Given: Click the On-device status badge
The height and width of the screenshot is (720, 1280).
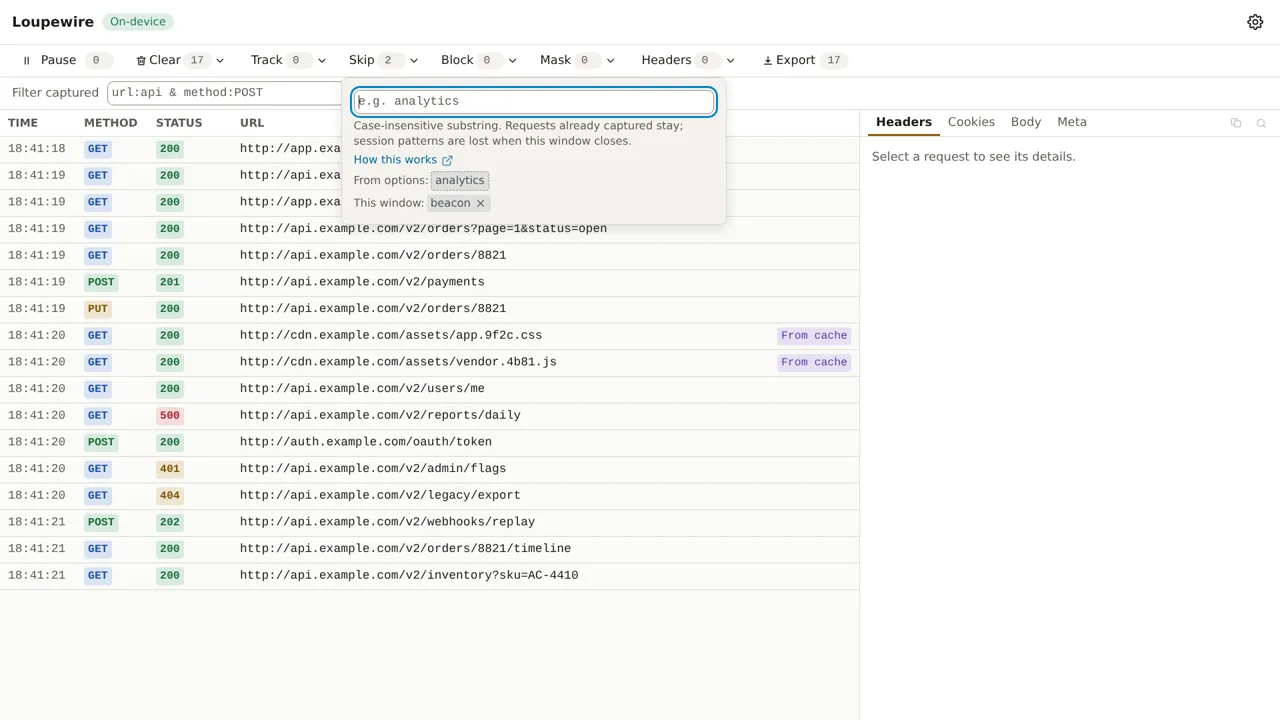Looking at the screenshot, I should pyautogui.click(x=137, y=22).
